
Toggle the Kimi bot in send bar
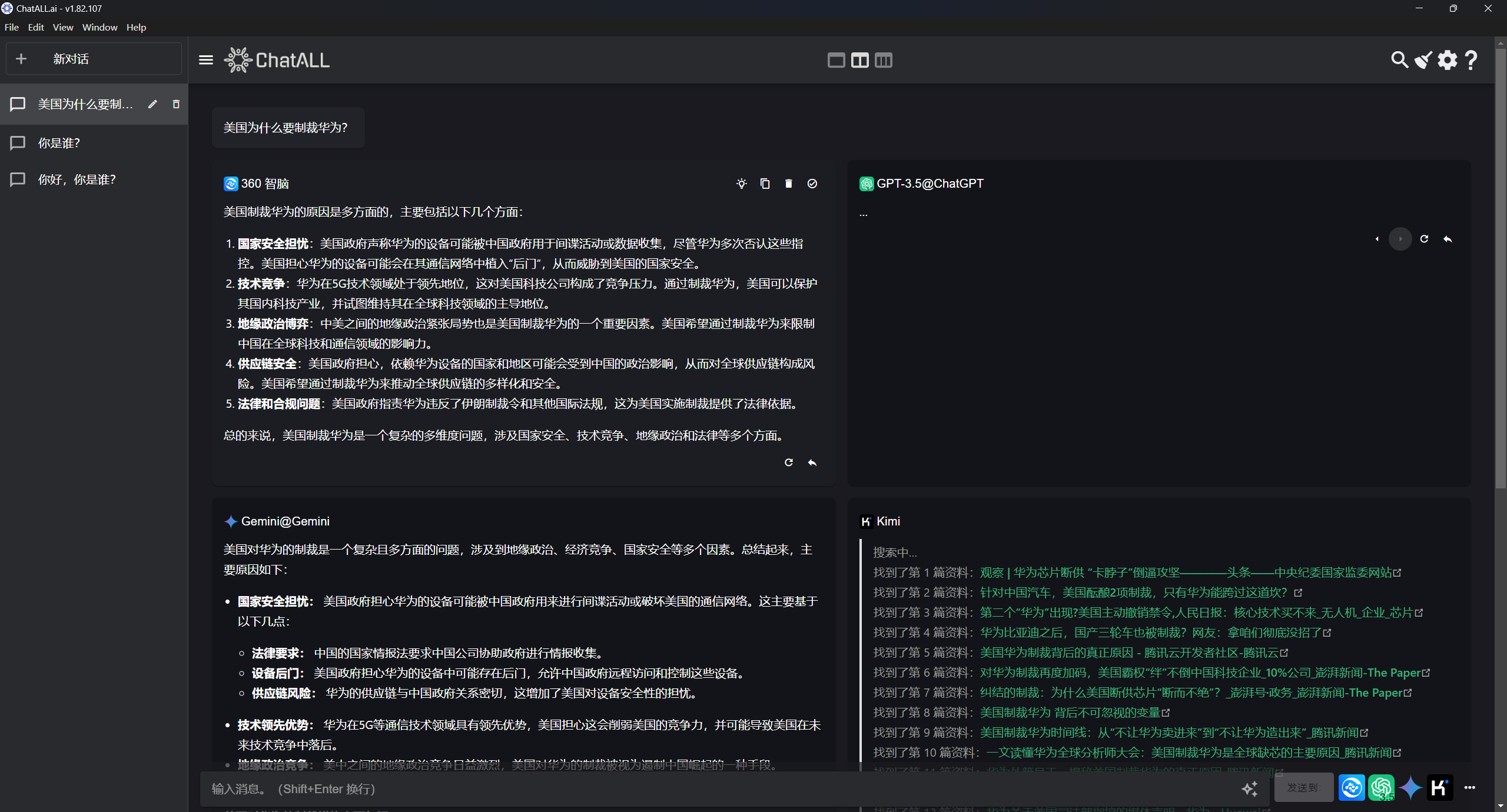point(1439,787)
